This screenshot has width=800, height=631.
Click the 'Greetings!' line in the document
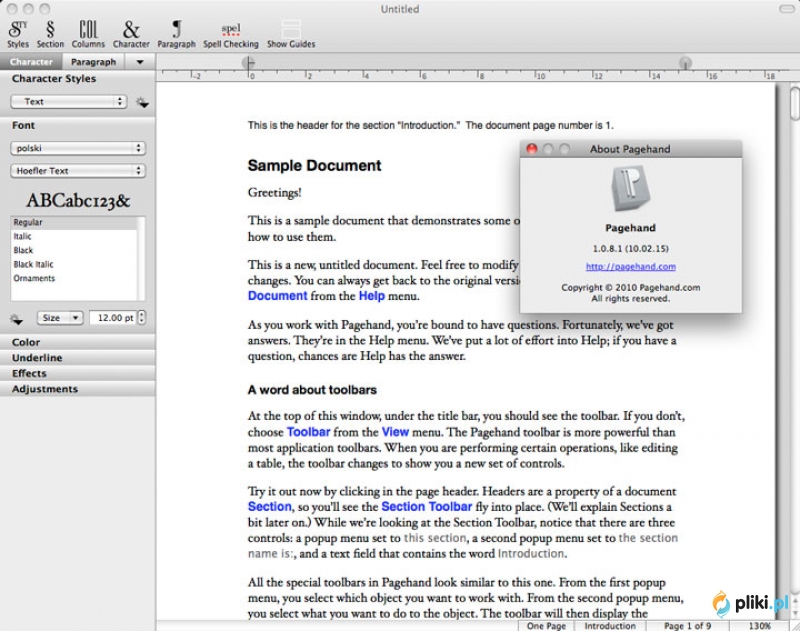274,193
